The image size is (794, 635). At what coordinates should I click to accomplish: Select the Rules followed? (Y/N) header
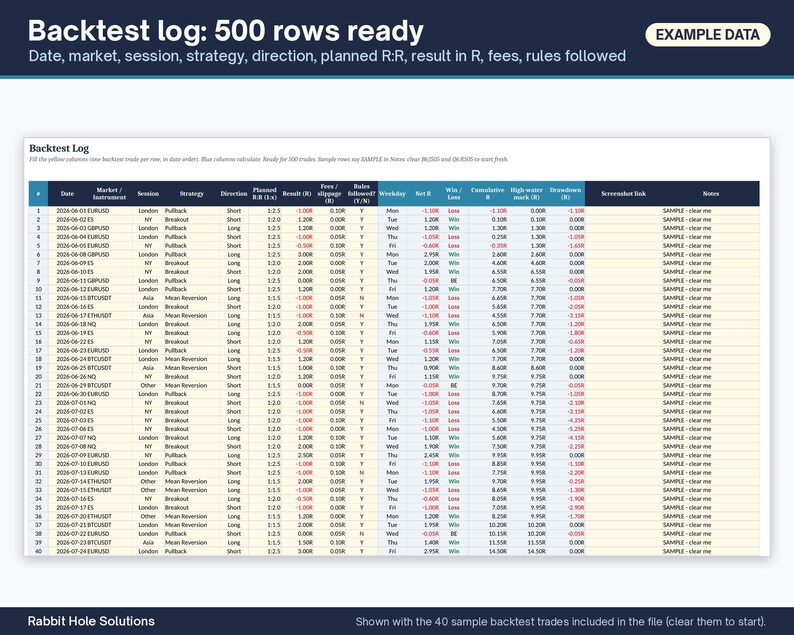point(362,193)
